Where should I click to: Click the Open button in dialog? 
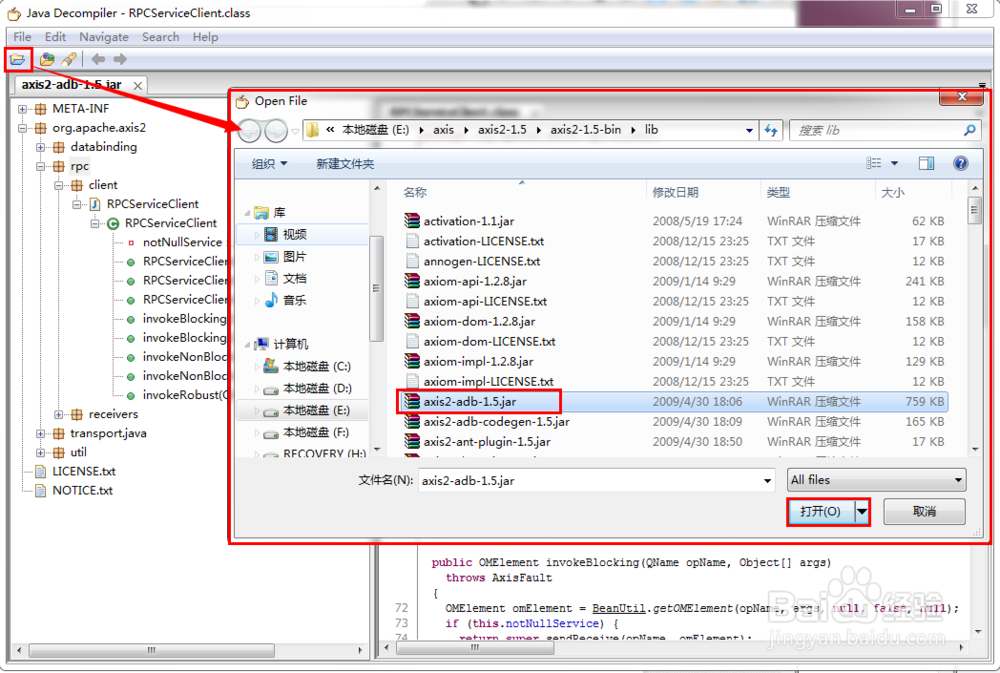pos(820,512)
